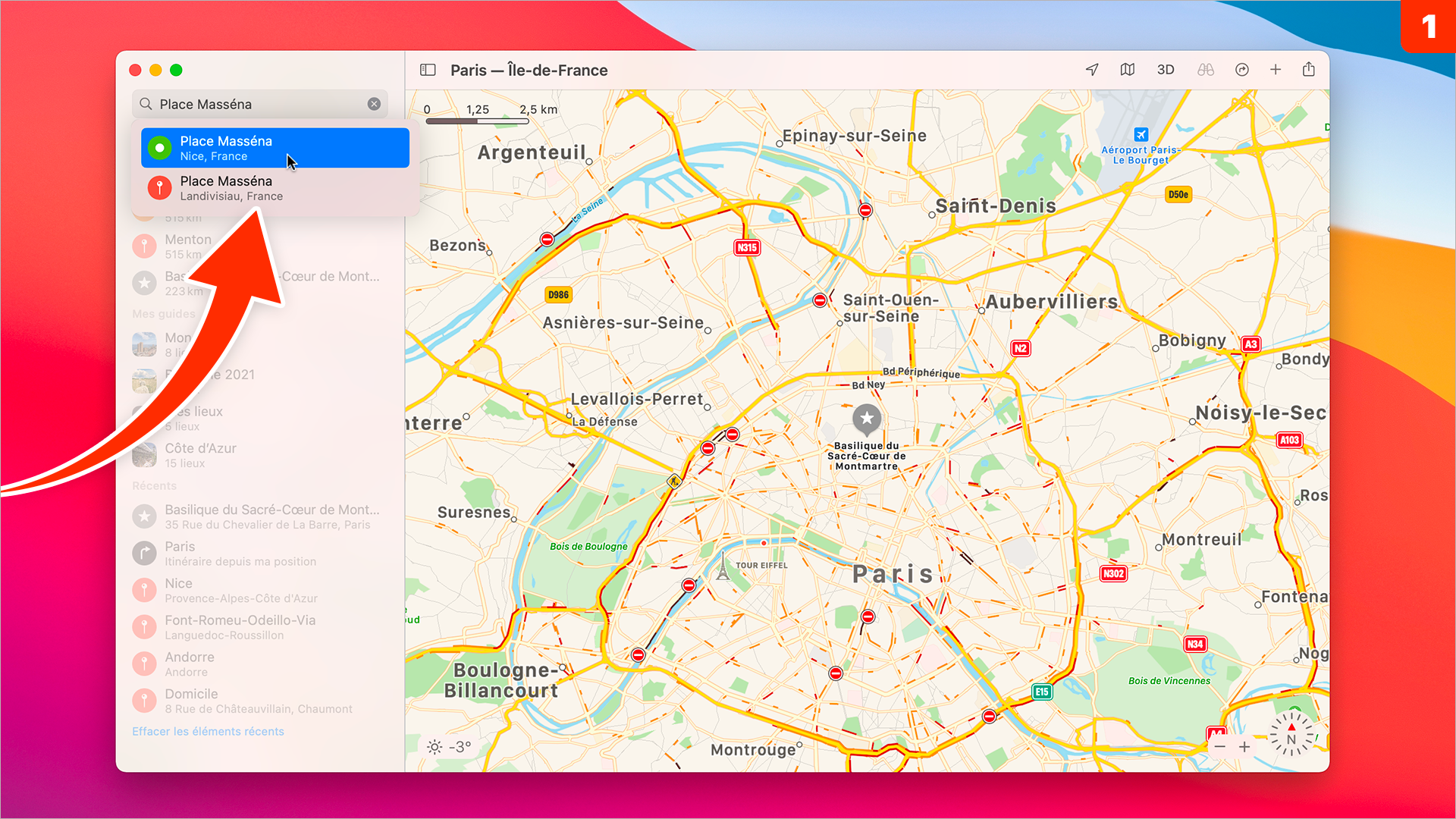This screenshot has height=819, width=1456.
Task: Clear the search field with the X icon
Action: (x=374, y=104)
